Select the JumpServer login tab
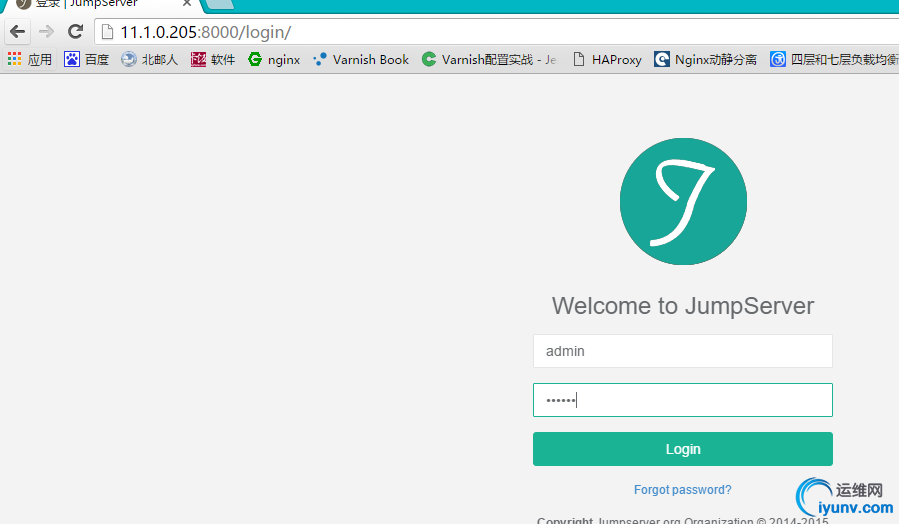The height and width of the screenshot is (524, 899). pyautogui.click(x=103, y=5)
